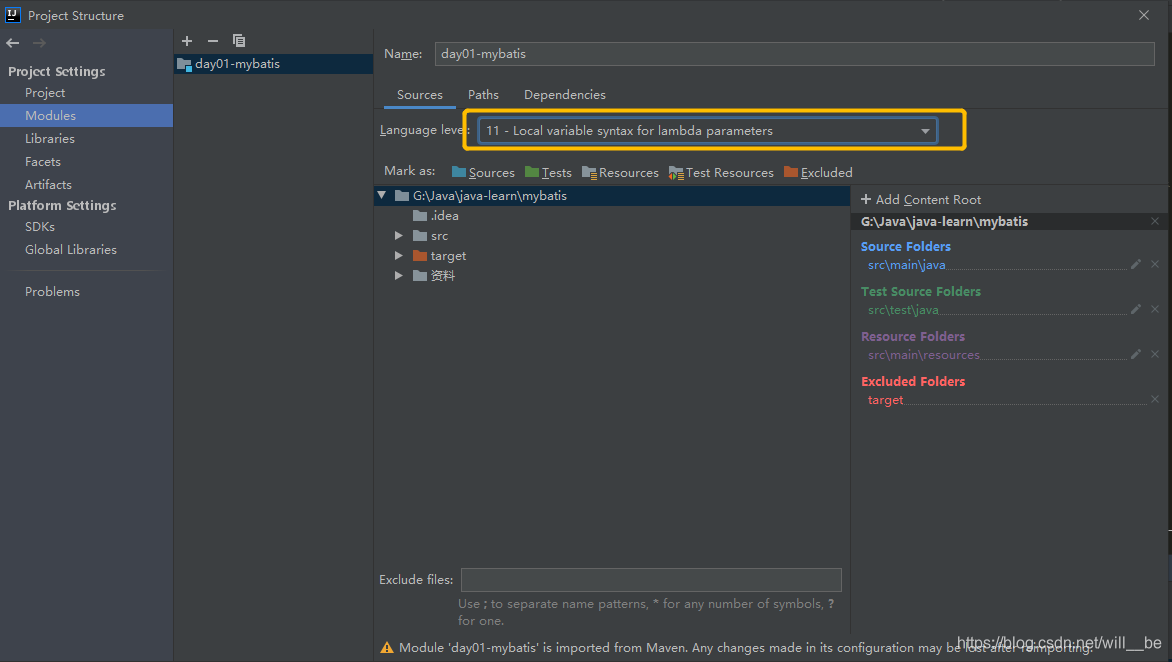This screenshot has width=1172, height=662.
Task: Click src\main\resources folder link
Action: [923, 355]
